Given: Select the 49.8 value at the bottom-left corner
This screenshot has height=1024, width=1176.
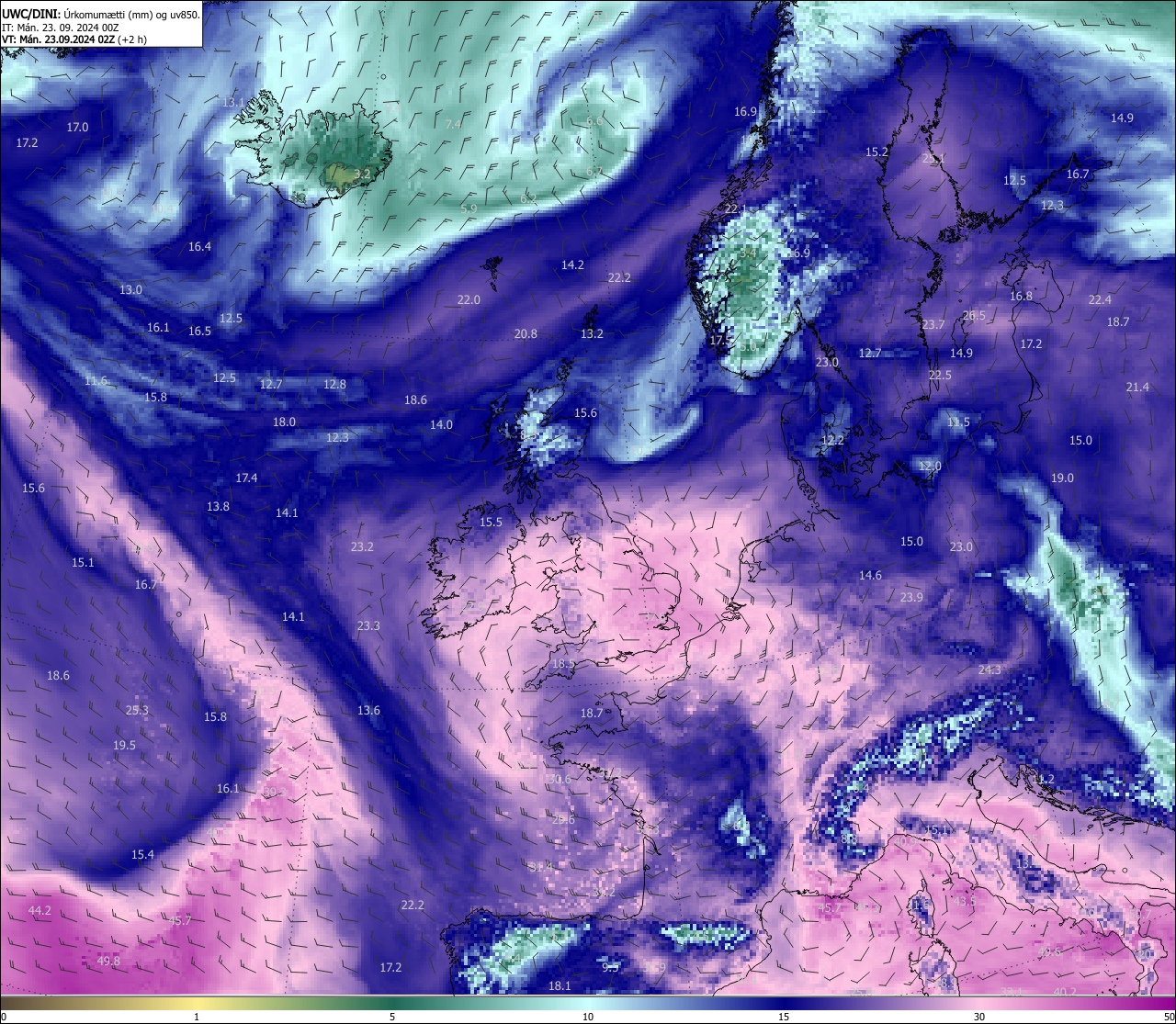Looking at the screenshot, I should pyautogui.click(x=108, y=961).
